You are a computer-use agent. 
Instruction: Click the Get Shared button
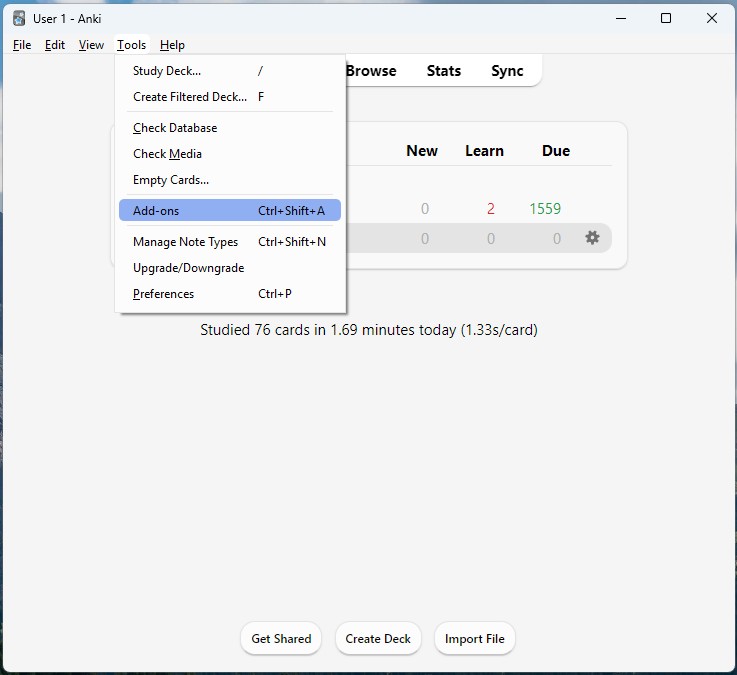point(281,638)
